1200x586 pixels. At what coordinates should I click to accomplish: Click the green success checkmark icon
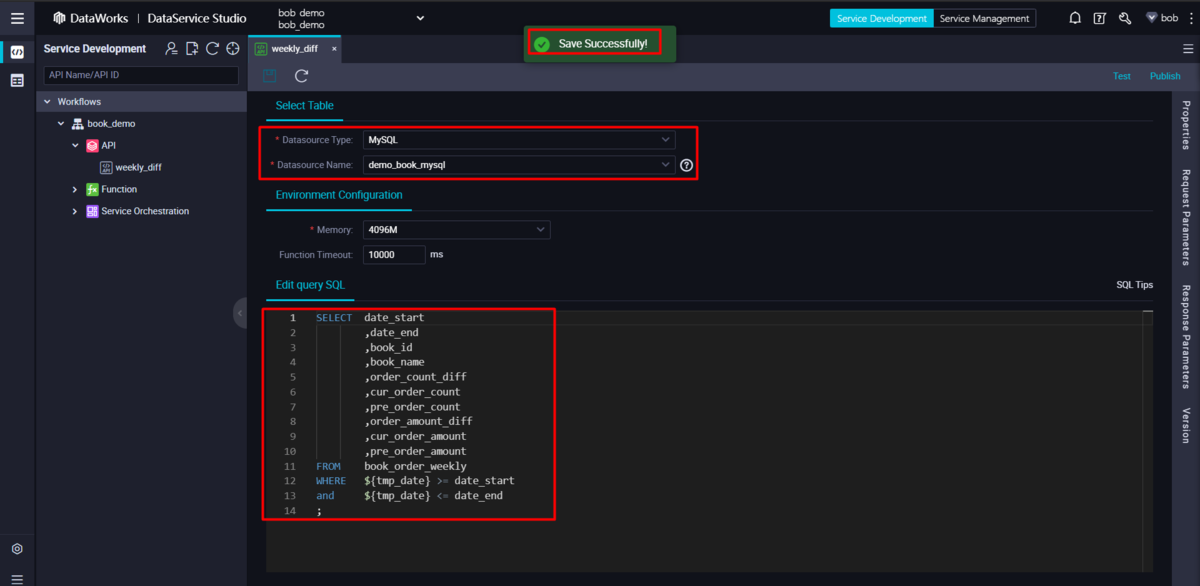pos(541,44)
